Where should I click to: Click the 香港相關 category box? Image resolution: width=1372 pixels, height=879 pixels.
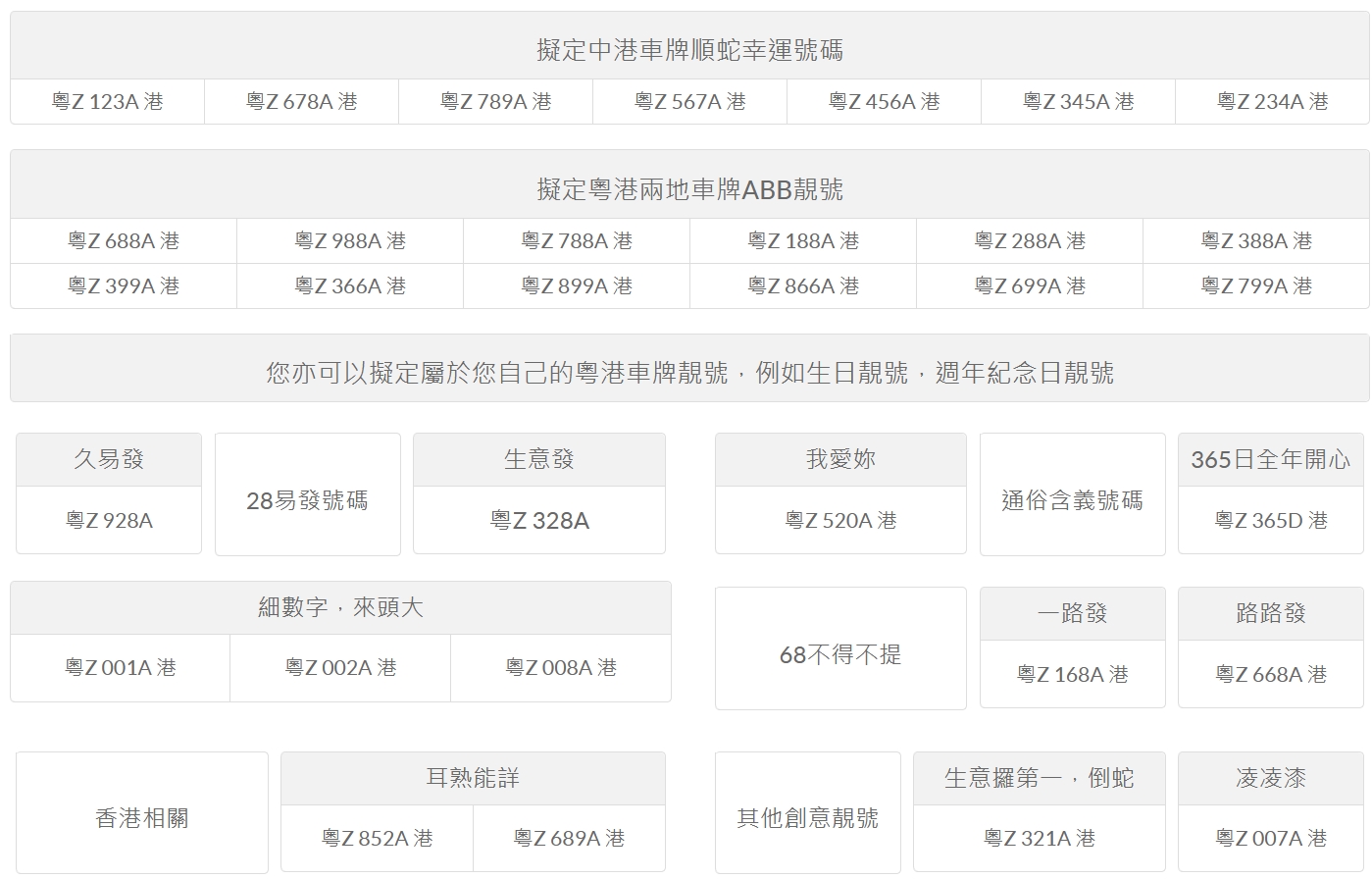click(x=142, y=818)
